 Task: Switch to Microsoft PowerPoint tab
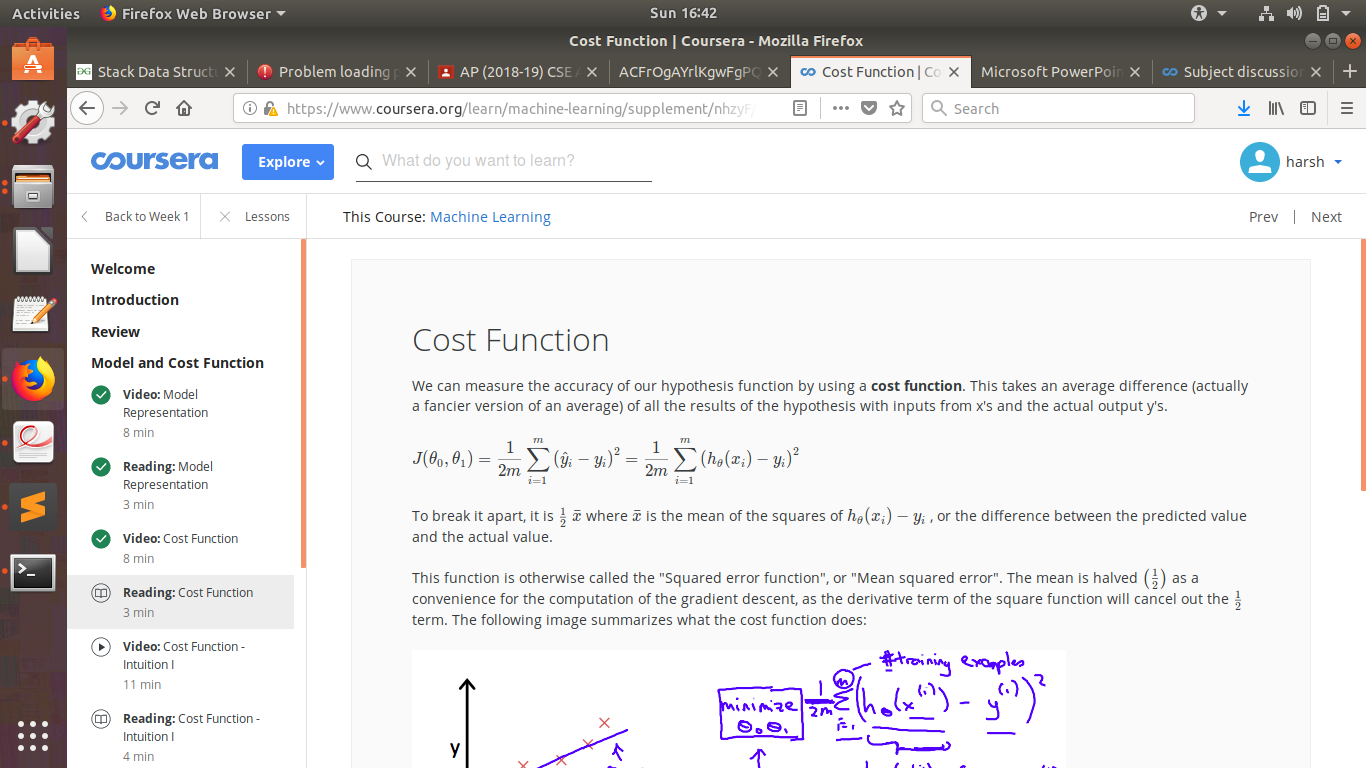[1059, 72]
